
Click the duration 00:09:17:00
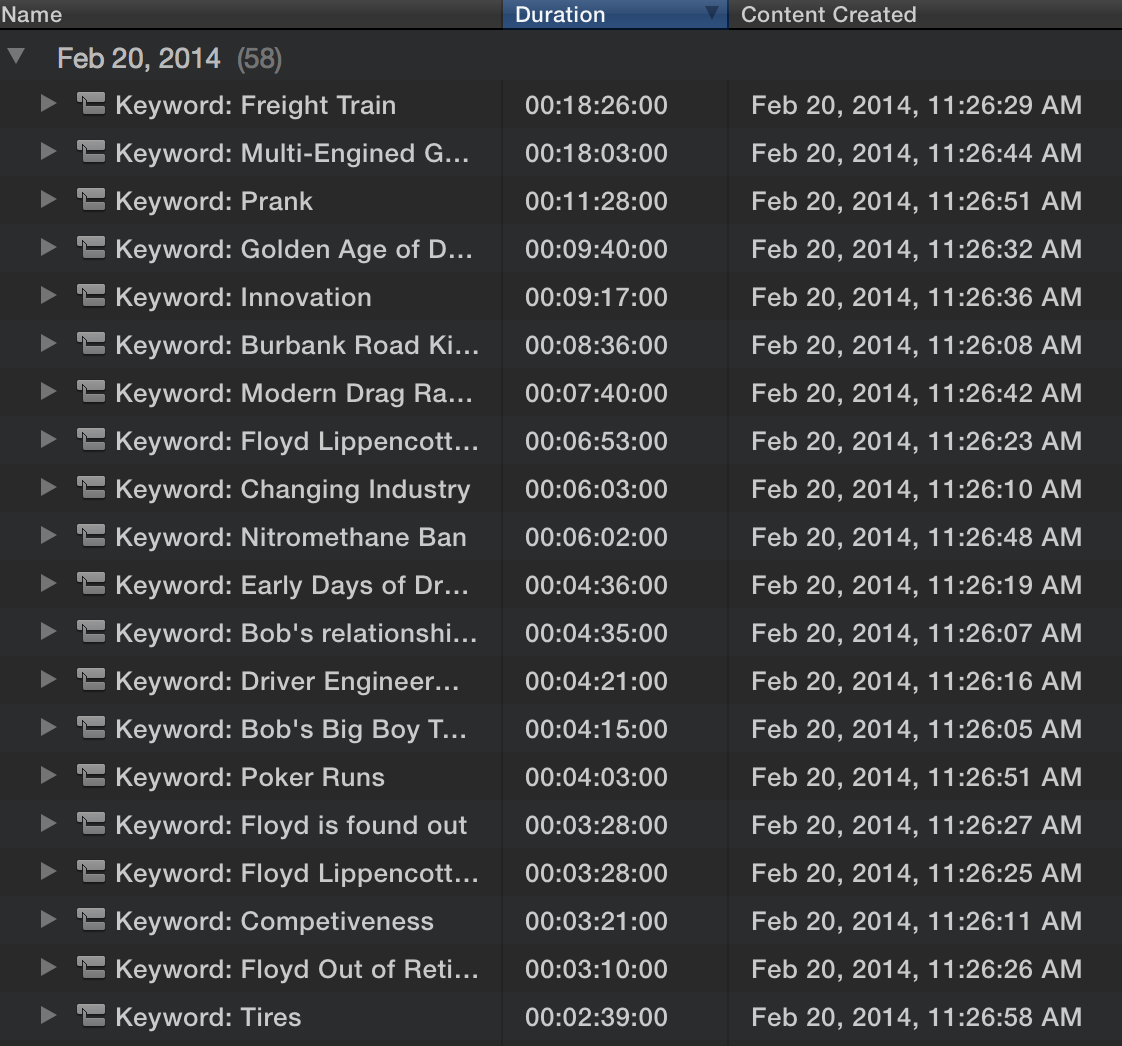pyautogui.click(x=596, y=297)
